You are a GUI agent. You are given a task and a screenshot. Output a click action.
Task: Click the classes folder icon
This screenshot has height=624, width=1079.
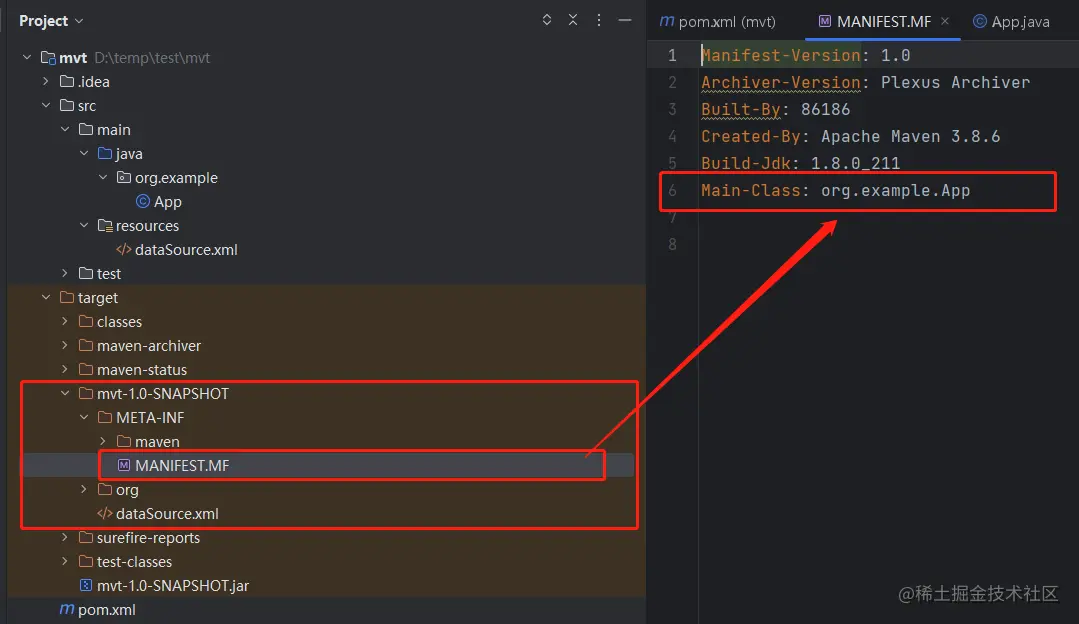pos(86,321)
